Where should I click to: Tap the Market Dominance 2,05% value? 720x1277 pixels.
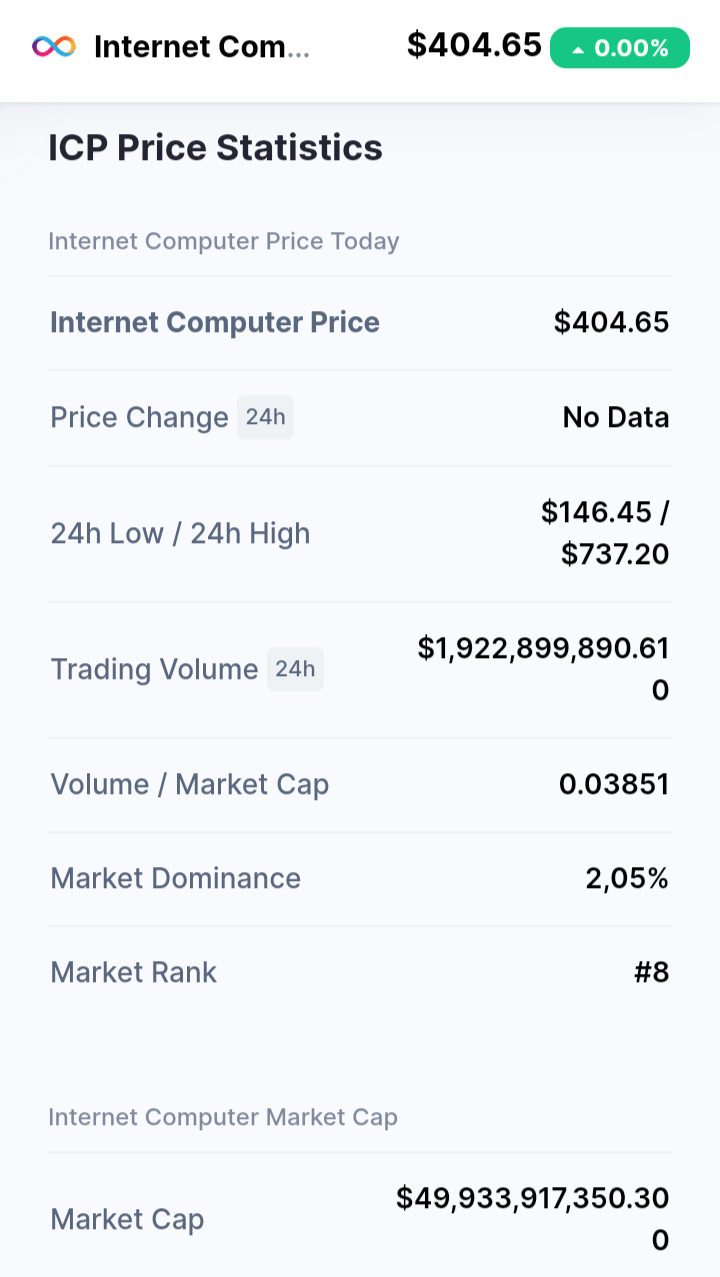pyautogui.click(x=627, y=879)
